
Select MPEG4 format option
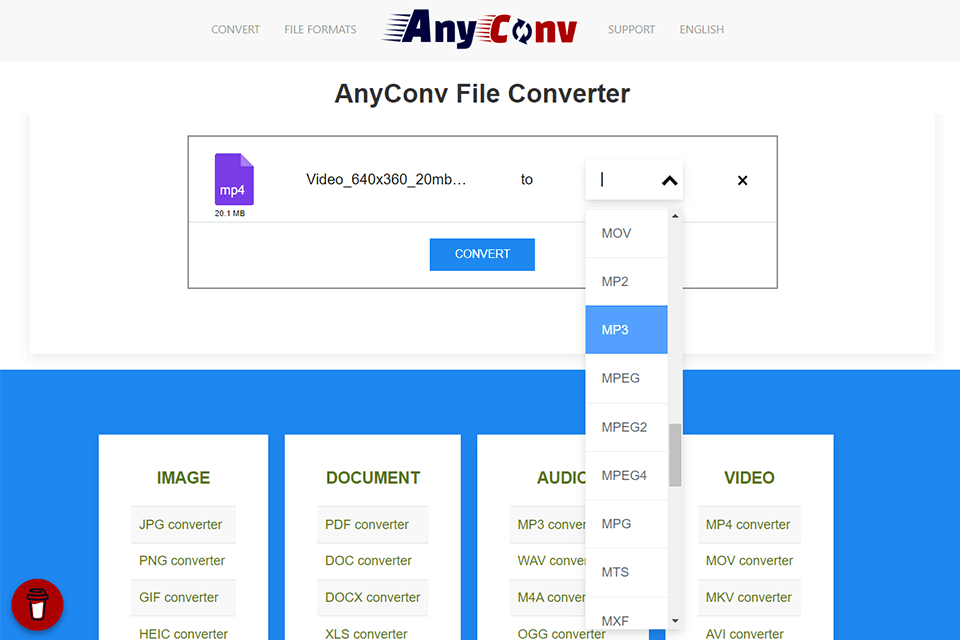[626, 475]
